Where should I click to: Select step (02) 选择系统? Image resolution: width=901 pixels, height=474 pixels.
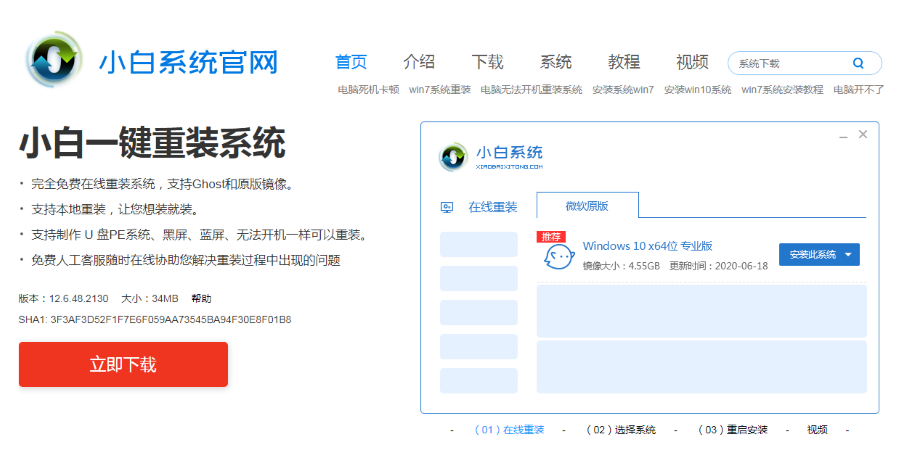(x=621, y=430)
